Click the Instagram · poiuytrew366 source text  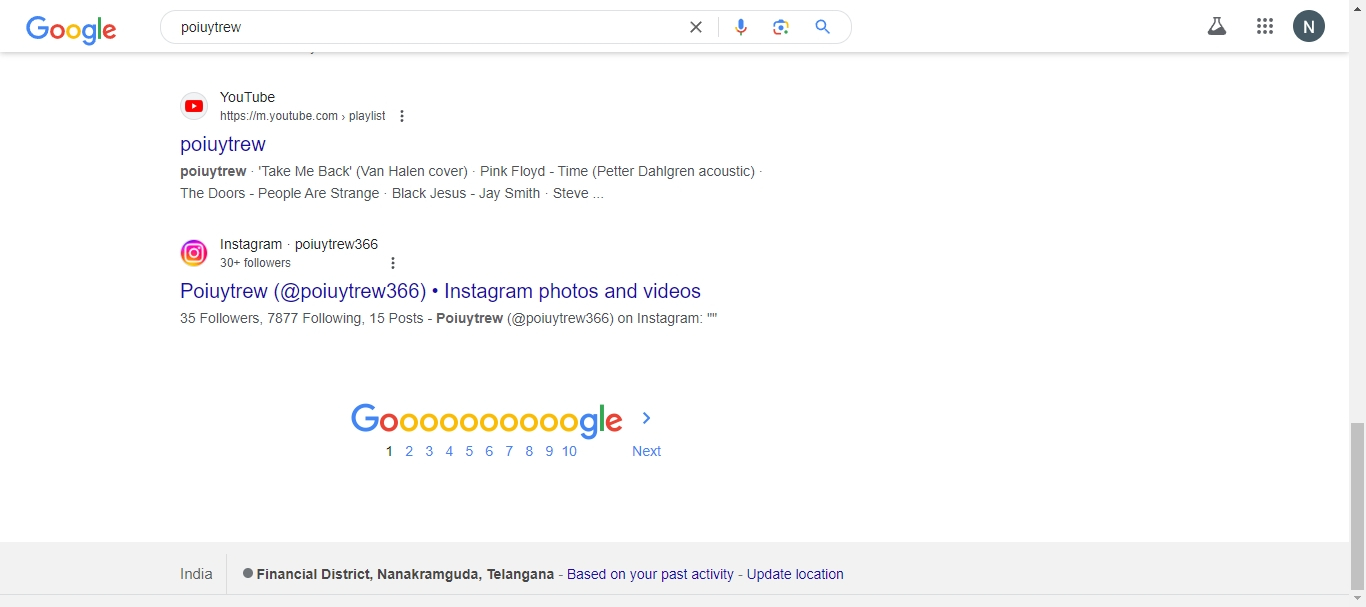pyautogui.click(x=299, y=244)
